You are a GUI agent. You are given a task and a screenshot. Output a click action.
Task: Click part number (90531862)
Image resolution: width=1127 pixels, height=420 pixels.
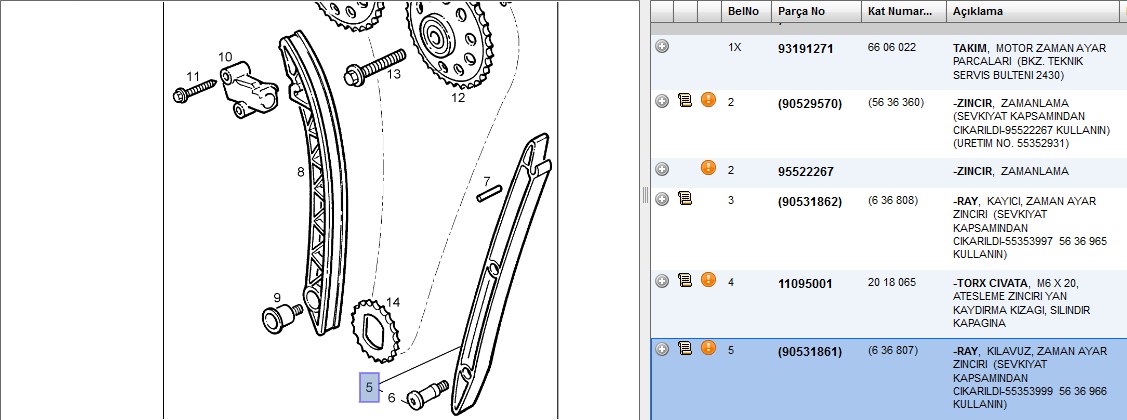[809, 201]
